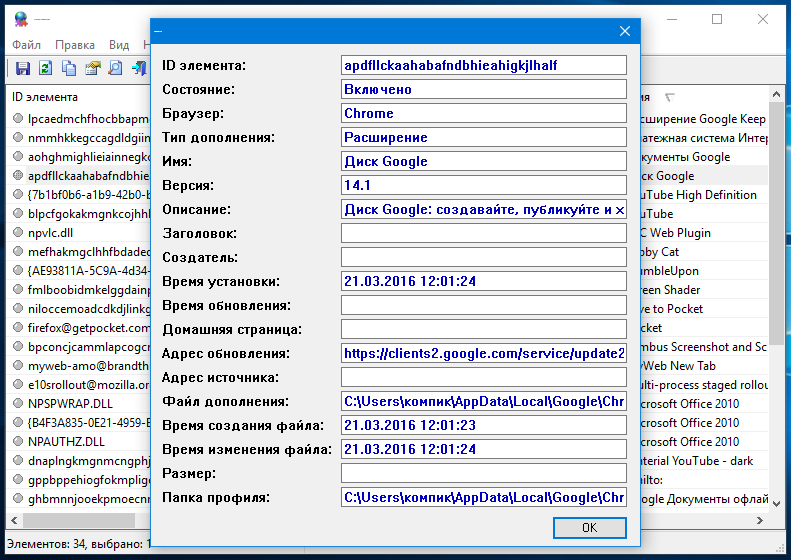Click the ID элемента value field in dialog

(484, 65)
